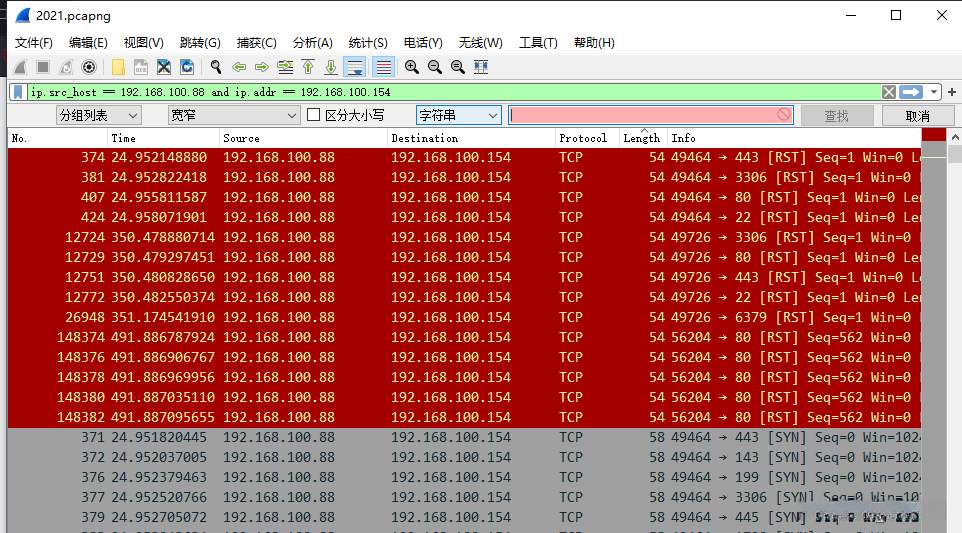Image resolution: width=962 pixels, height=533 pixels.
Task: Sort by the Info column header
Action: point(794,138)
